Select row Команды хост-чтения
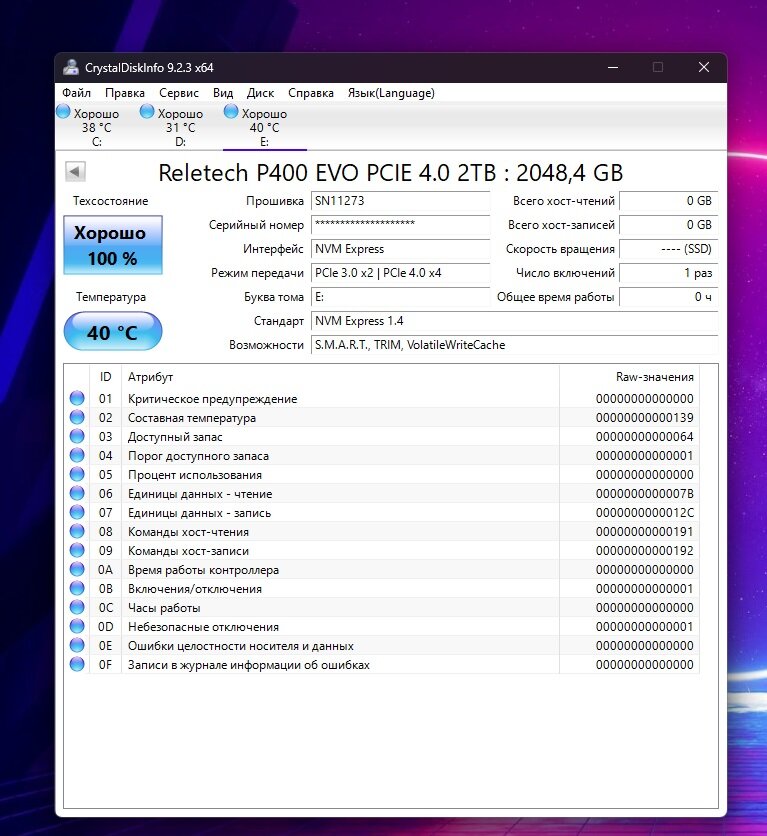 pyautogui.click(x=382, y=532)
